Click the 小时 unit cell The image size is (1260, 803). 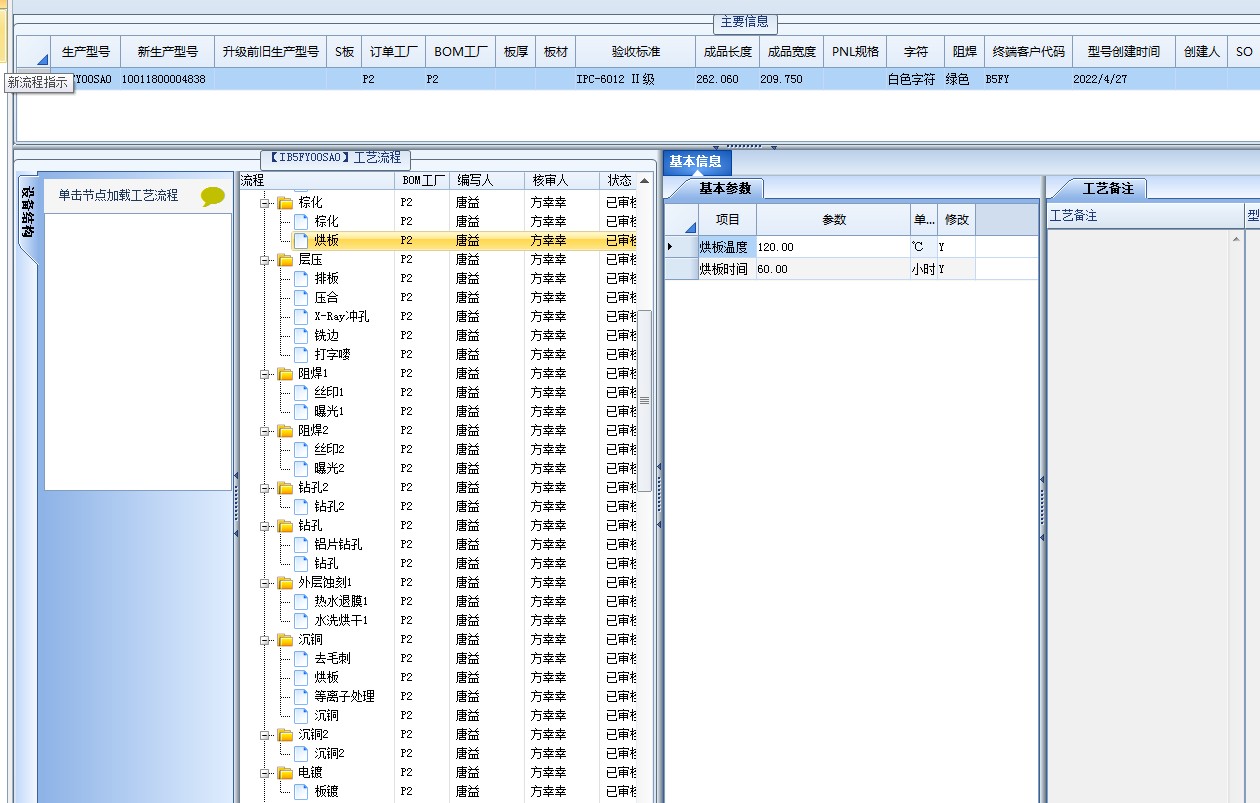coord(923,269)
